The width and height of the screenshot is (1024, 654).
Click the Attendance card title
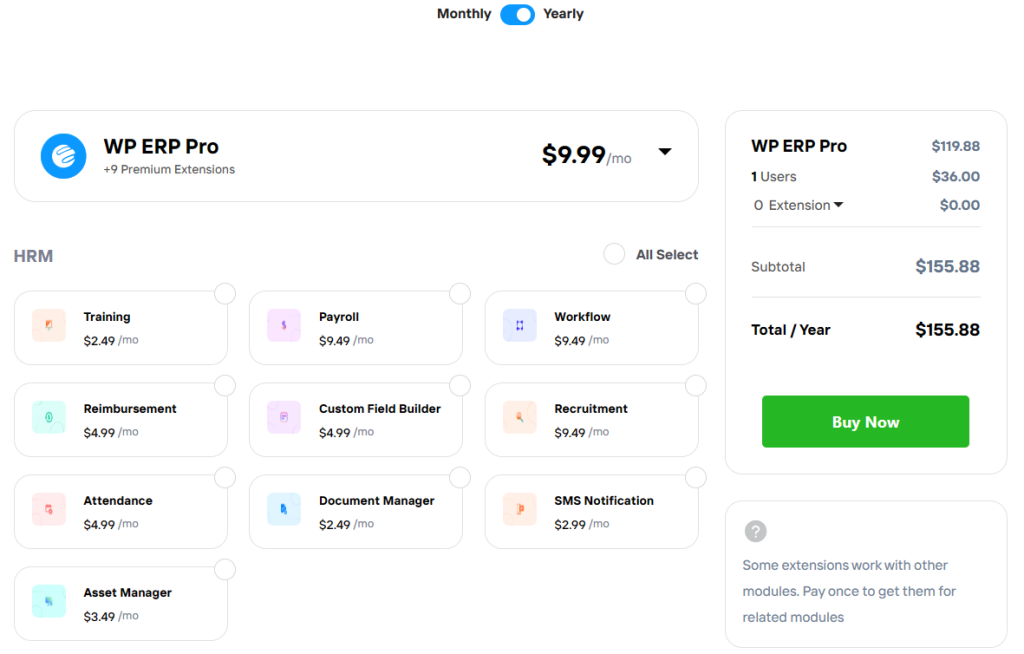coord(118,501)
